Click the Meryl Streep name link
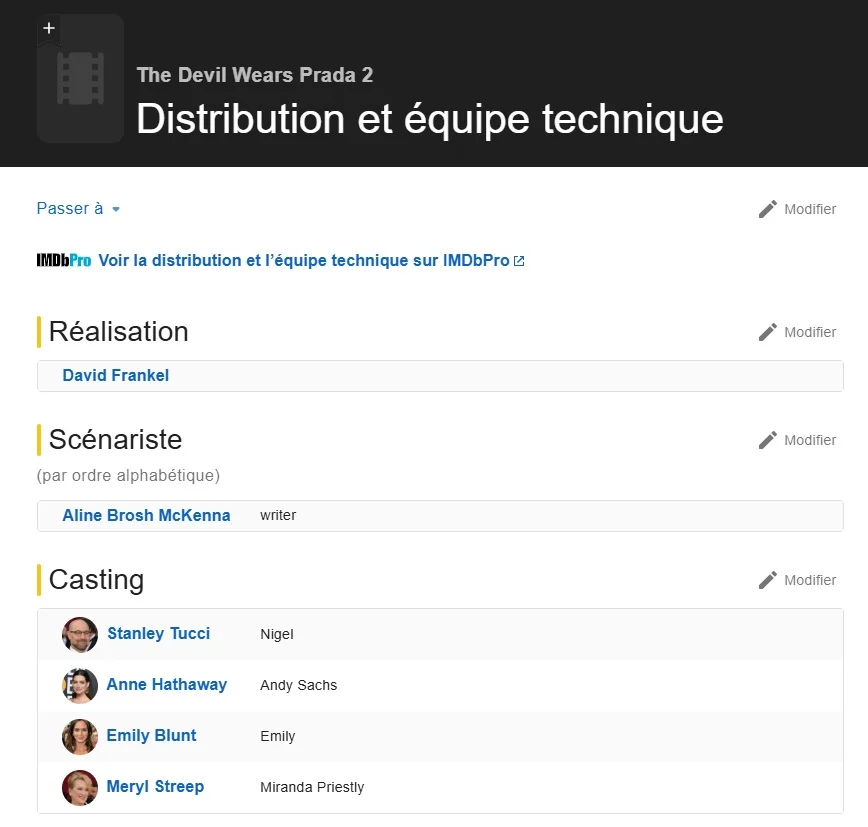 click(x=155, y=787)
